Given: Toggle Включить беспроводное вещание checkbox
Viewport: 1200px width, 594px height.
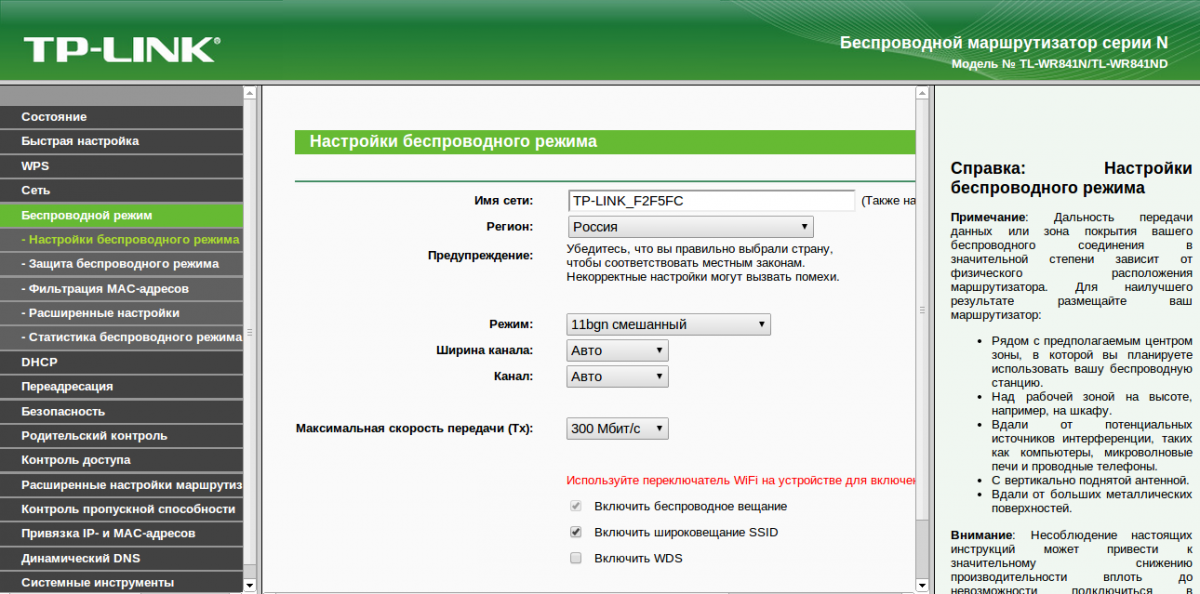Looking at the screenshot, I should click(575, 506).
